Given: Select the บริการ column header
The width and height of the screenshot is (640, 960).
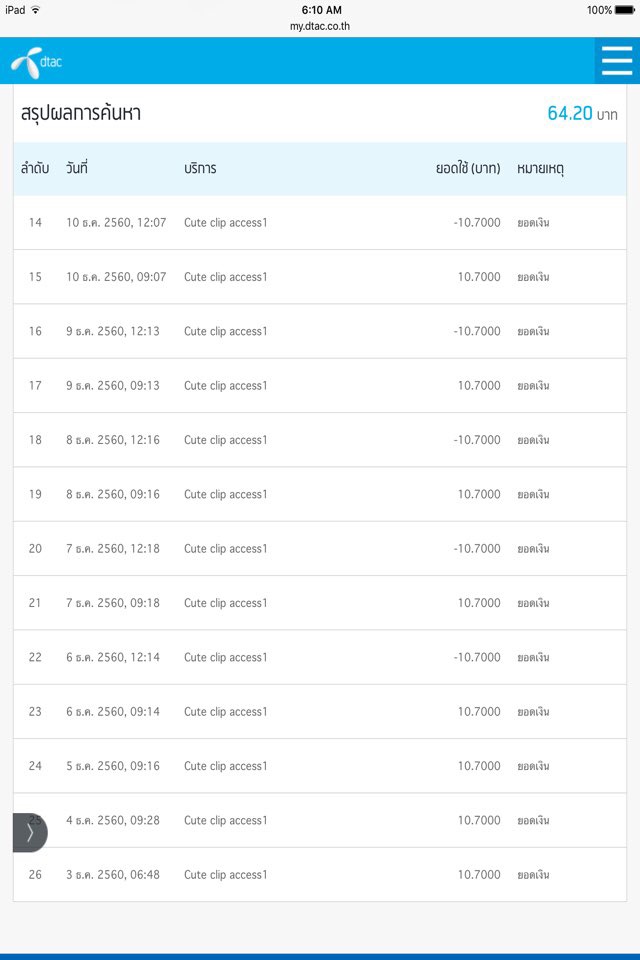Looking at the screenshot, I should click(x=200, y=168).
